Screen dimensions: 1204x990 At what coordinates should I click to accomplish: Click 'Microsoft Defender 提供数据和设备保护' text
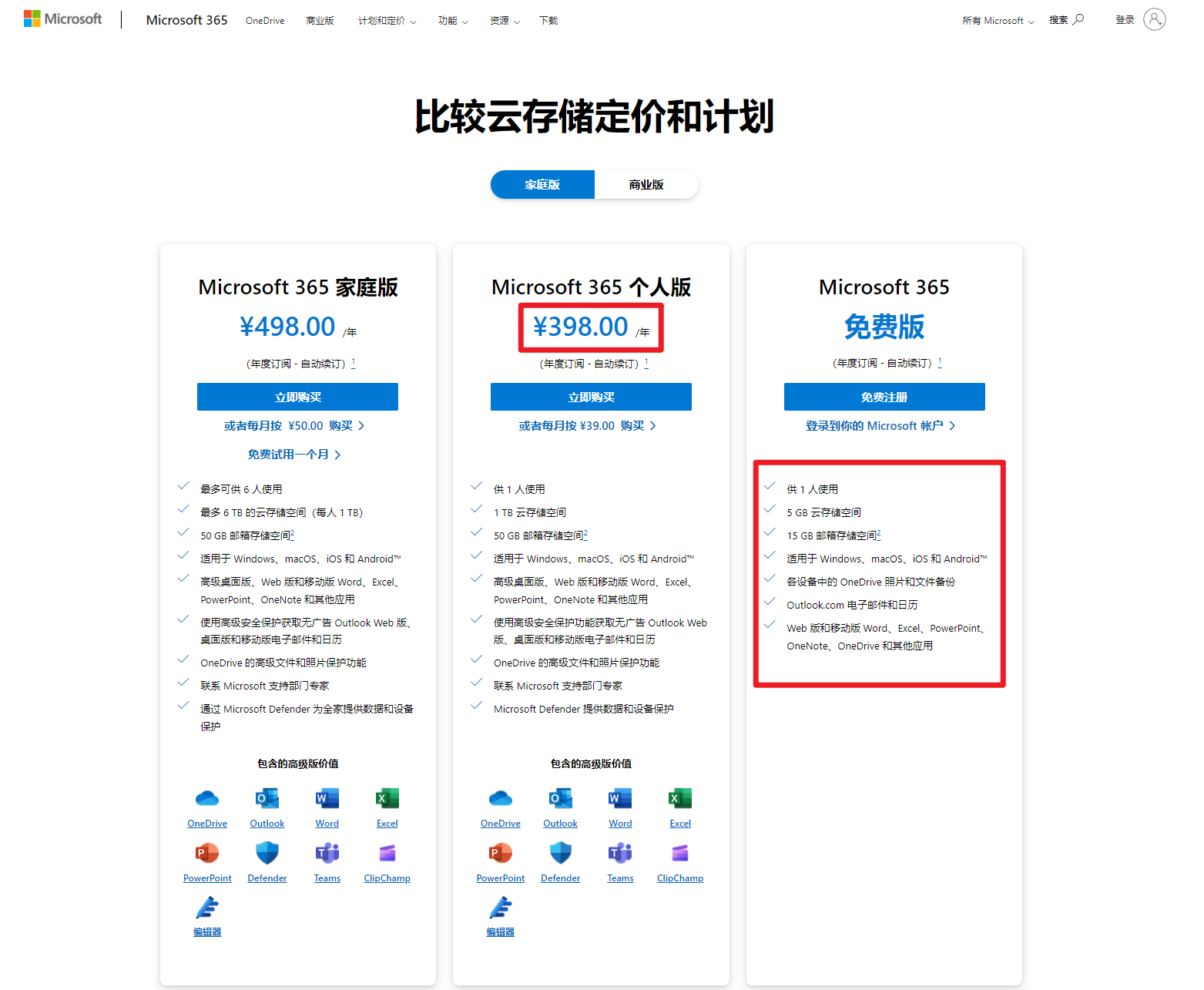[x=584, y=709]
